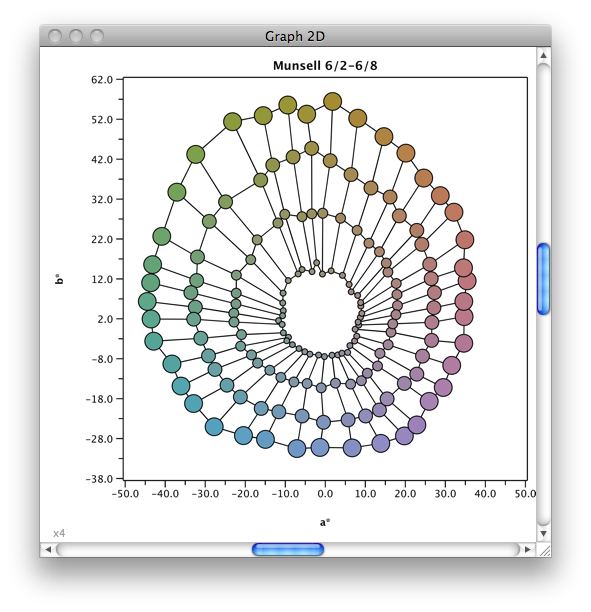591x612 pixels.
Task: Click the Munsell 6/2-6/8 chart title
Action: point(325,66)
